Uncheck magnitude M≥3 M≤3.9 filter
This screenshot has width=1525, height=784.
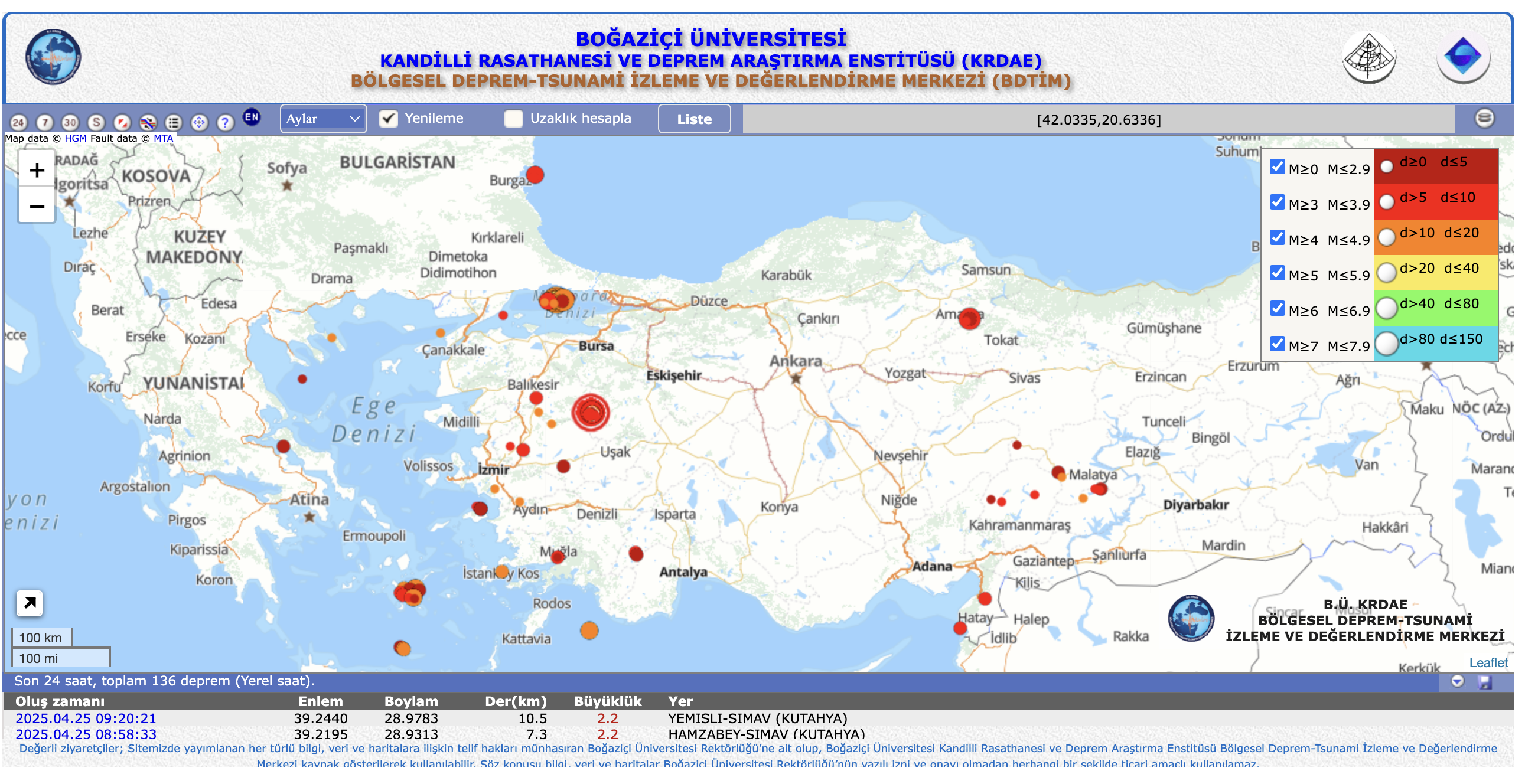[x=1278, y=202]
